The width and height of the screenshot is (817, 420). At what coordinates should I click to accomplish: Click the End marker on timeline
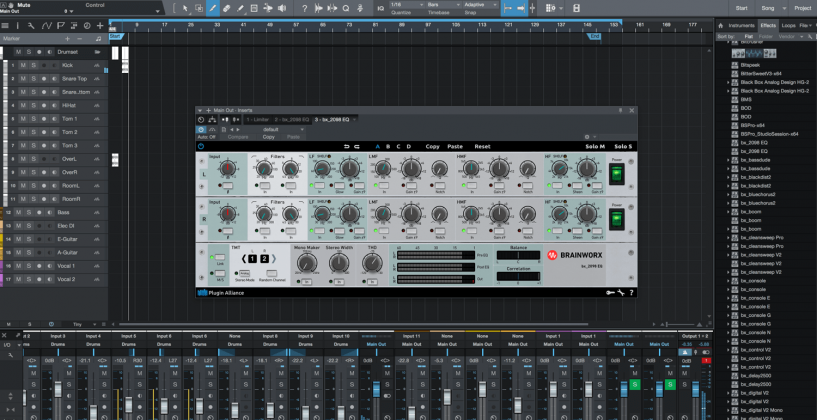(594, 36)
